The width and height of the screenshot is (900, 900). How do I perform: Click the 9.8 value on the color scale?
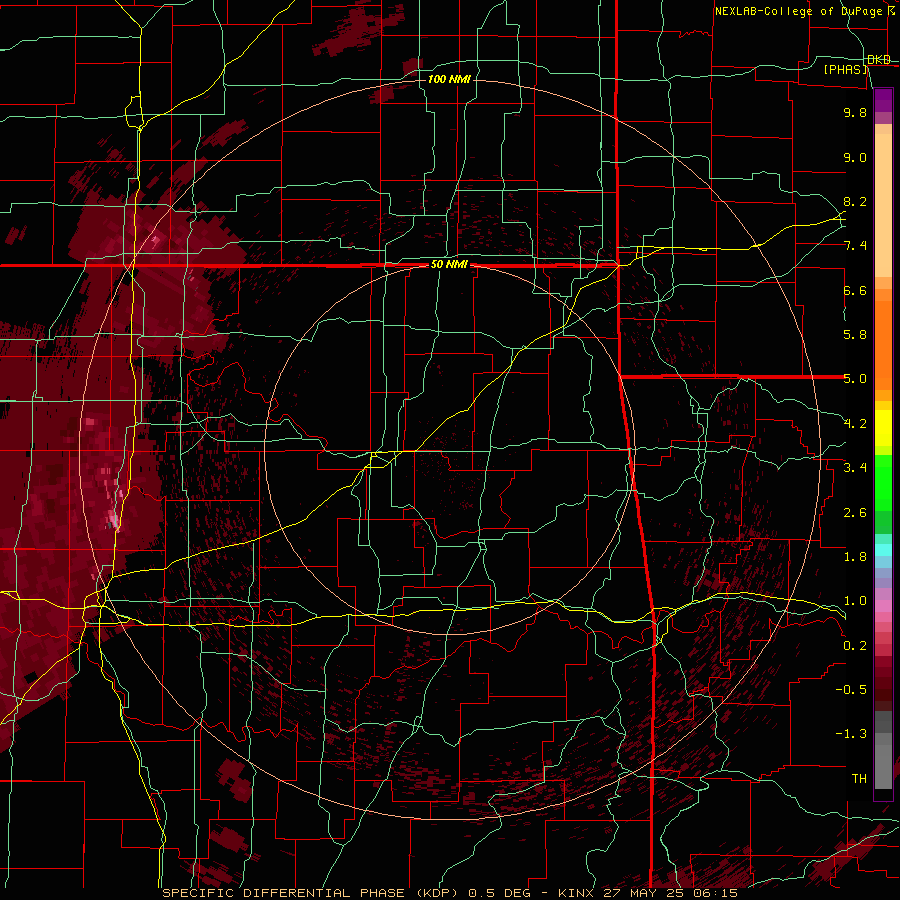pos(855,112)
